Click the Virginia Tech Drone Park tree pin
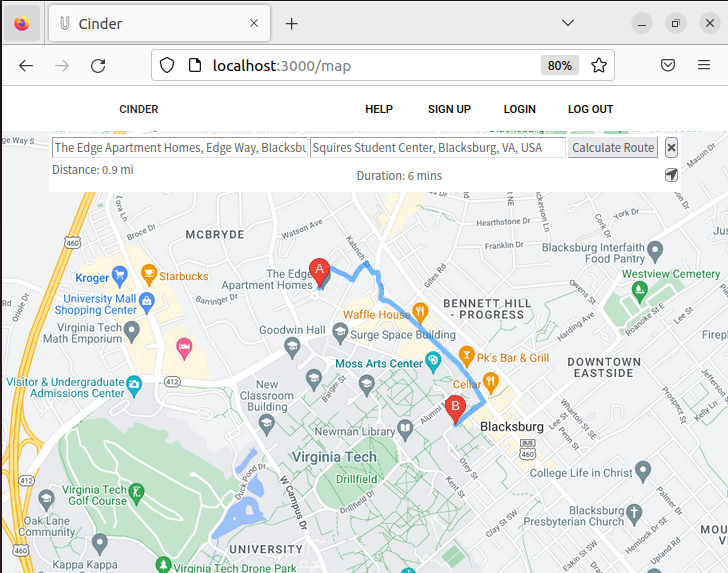Screen dimensions: 728x573 coord(163,566)
